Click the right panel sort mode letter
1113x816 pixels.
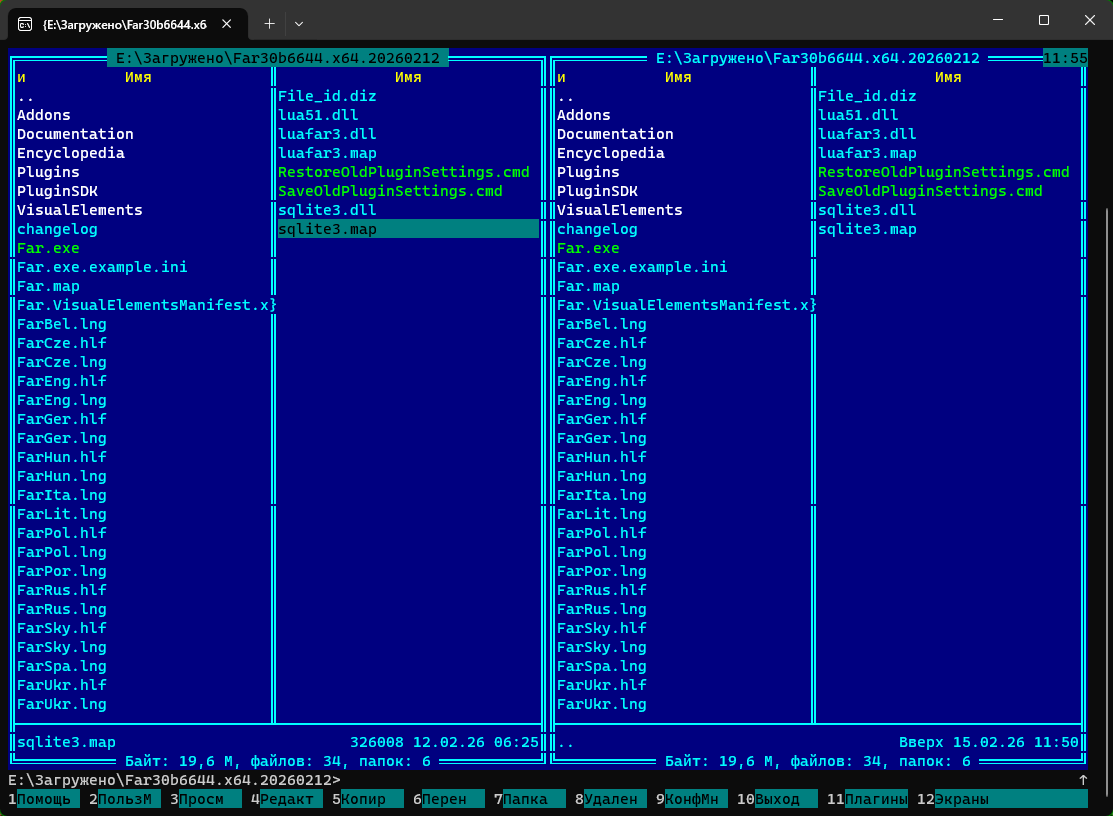coord(561,77)
